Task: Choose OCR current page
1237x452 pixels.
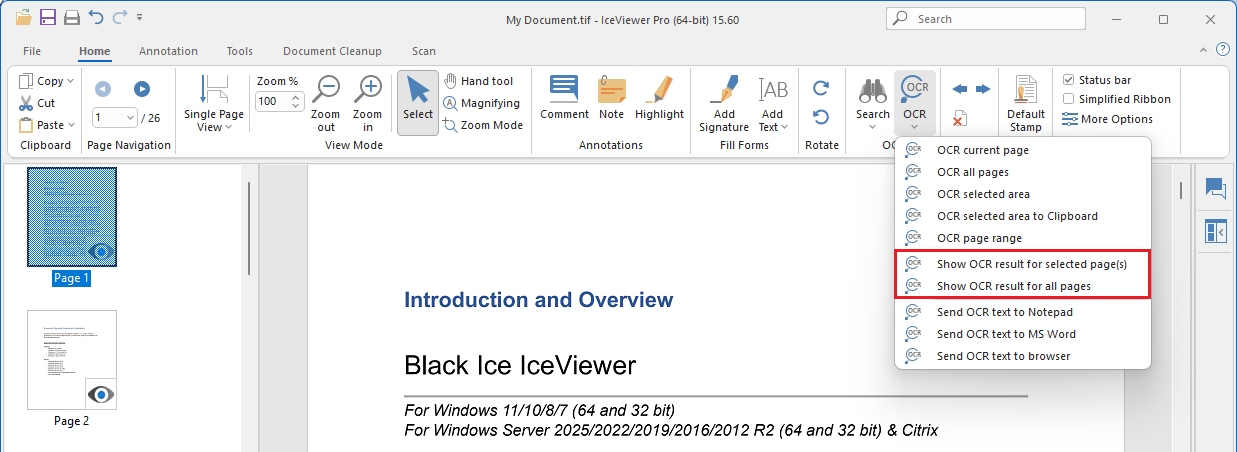Action: click(1022, 150)
